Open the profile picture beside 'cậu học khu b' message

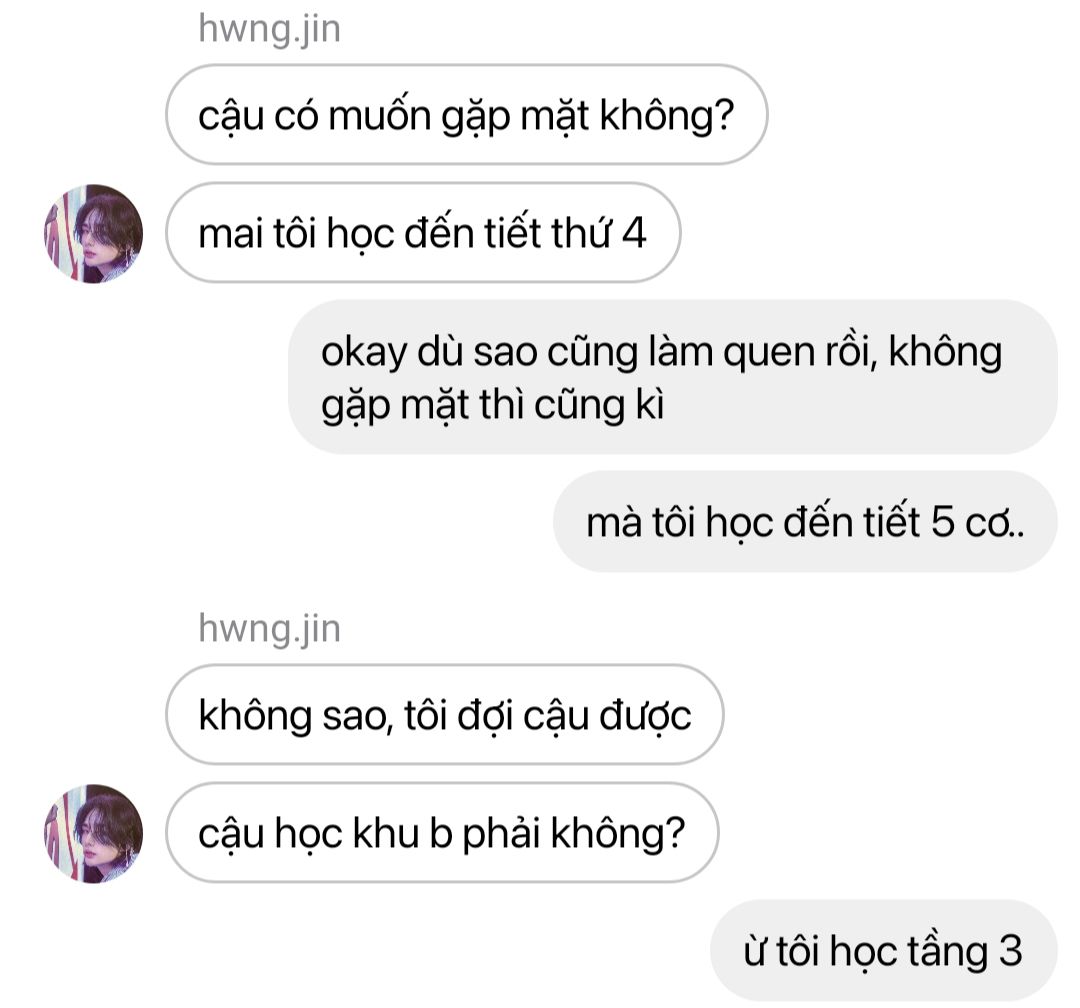click(94, 834)
